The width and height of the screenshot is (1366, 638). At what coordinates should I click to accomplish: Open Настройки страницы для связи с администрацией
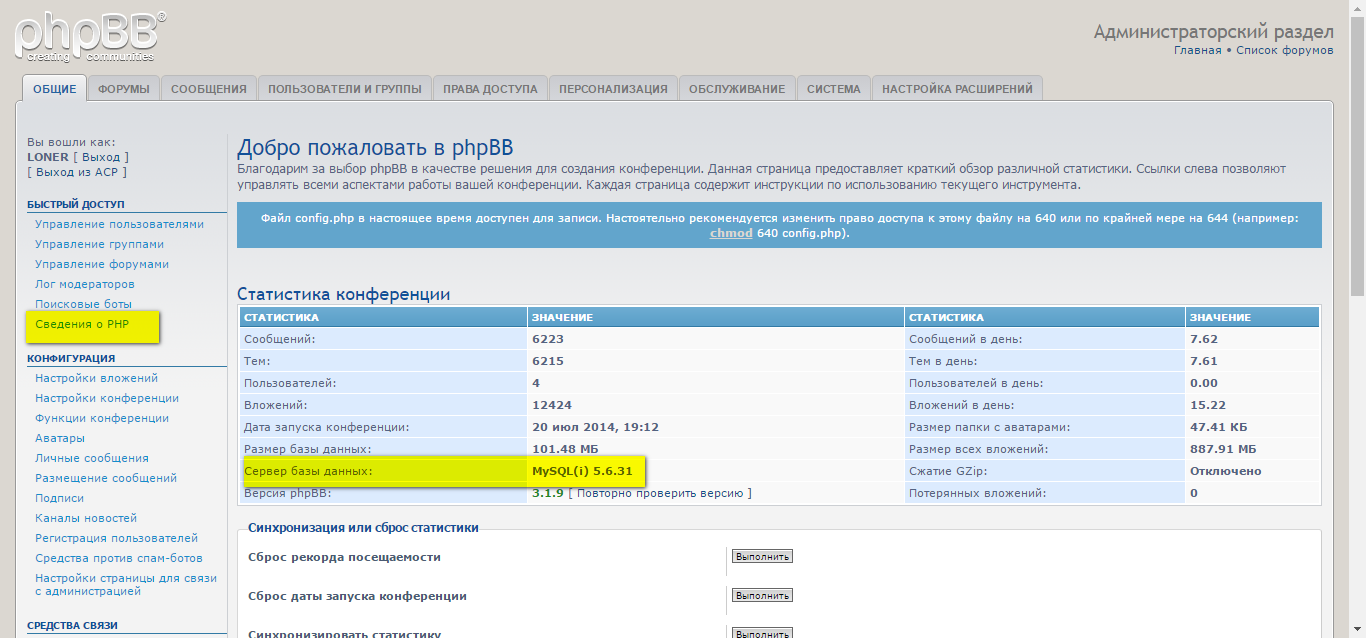click(x=126, y=584)
